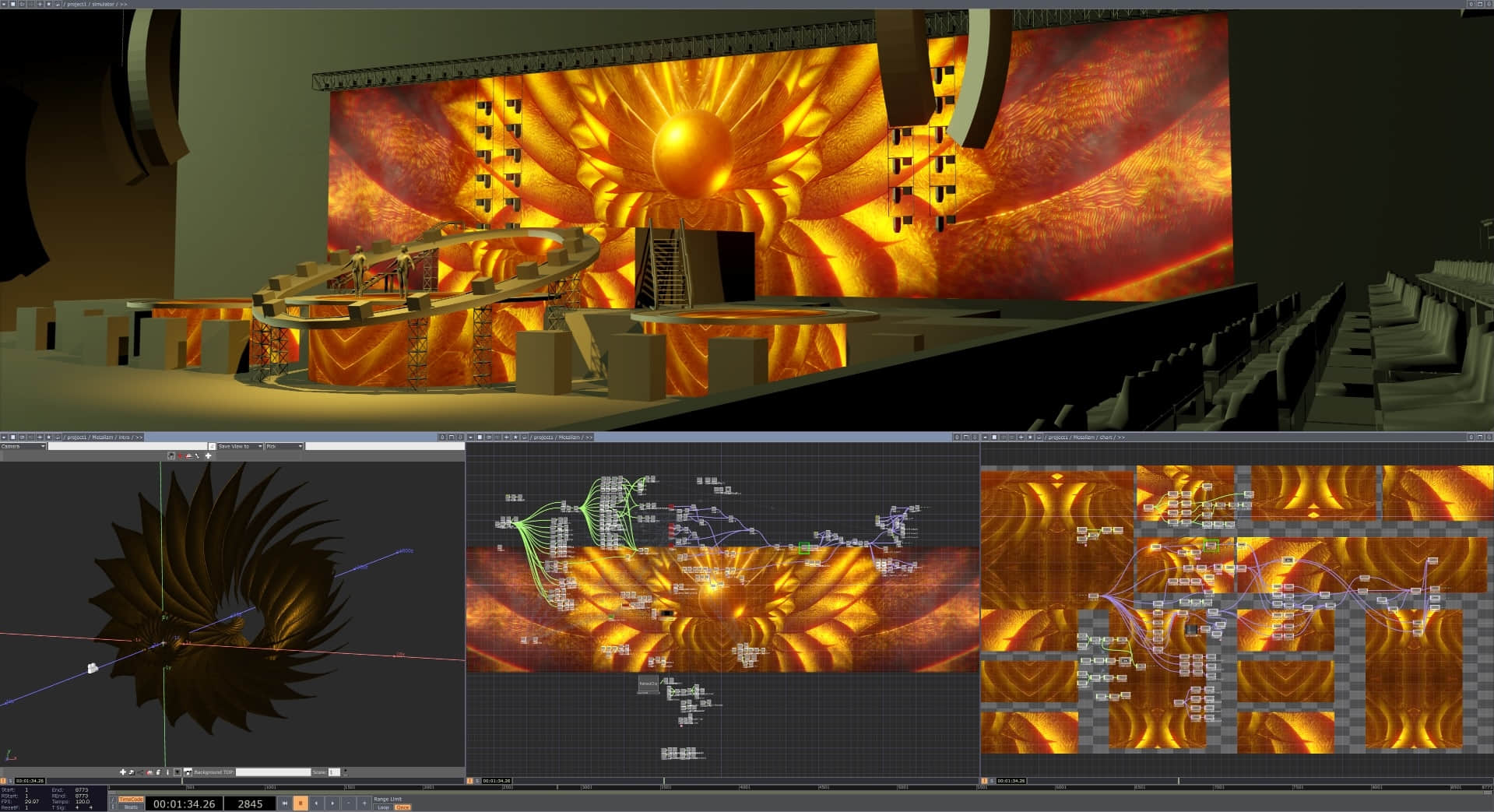Image resolution: width=1494 pixels, height=812 pixels.
Task: Pause playback with the highlighted transport button
Action: coord(301,803)
